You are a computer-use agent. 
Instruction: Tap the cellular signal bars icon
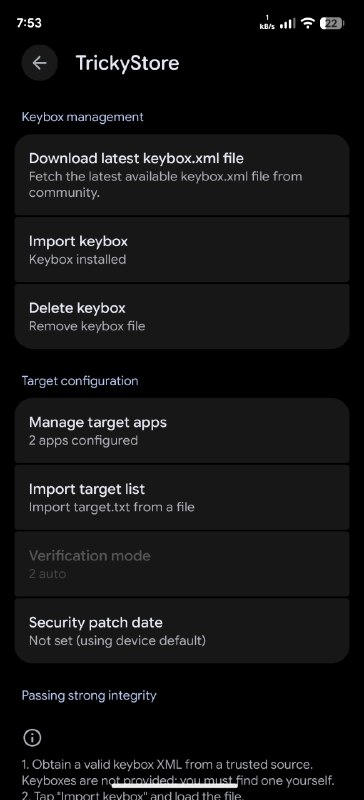[x=287, y=23]
